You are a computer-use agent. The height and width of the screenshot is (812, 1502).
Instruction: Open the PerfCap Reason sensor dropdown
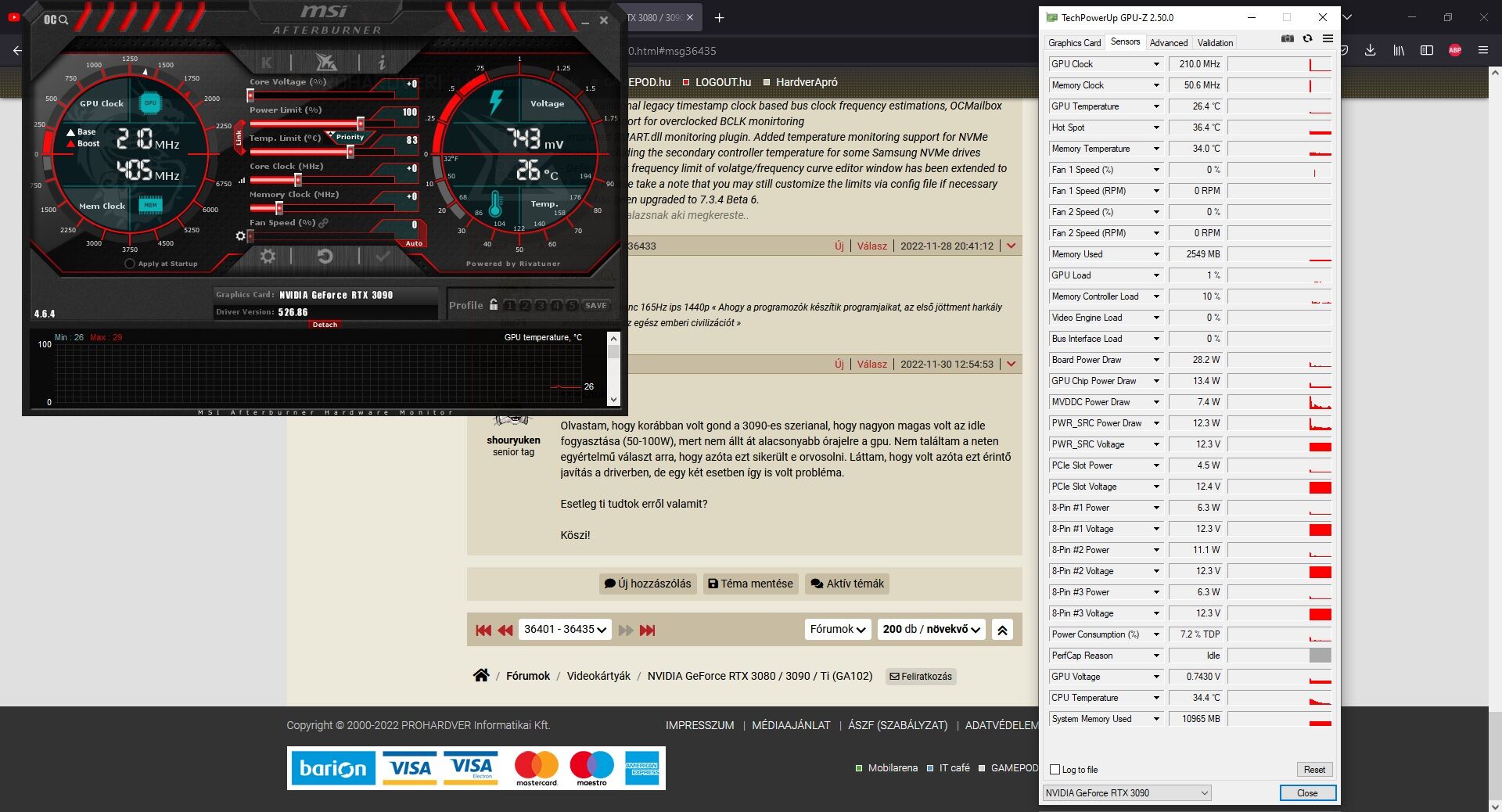1156,656
